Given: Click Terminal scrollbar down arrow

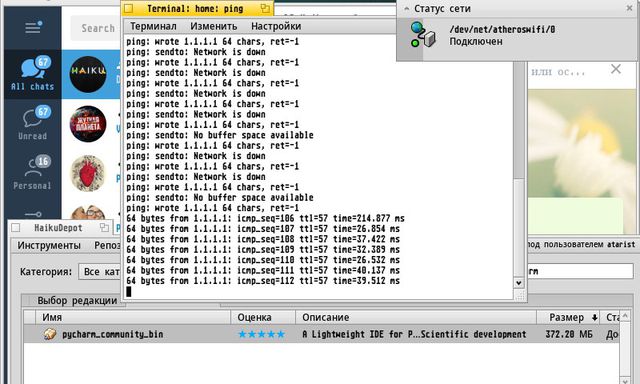Looking at the screenshot, I should point(519,282).
